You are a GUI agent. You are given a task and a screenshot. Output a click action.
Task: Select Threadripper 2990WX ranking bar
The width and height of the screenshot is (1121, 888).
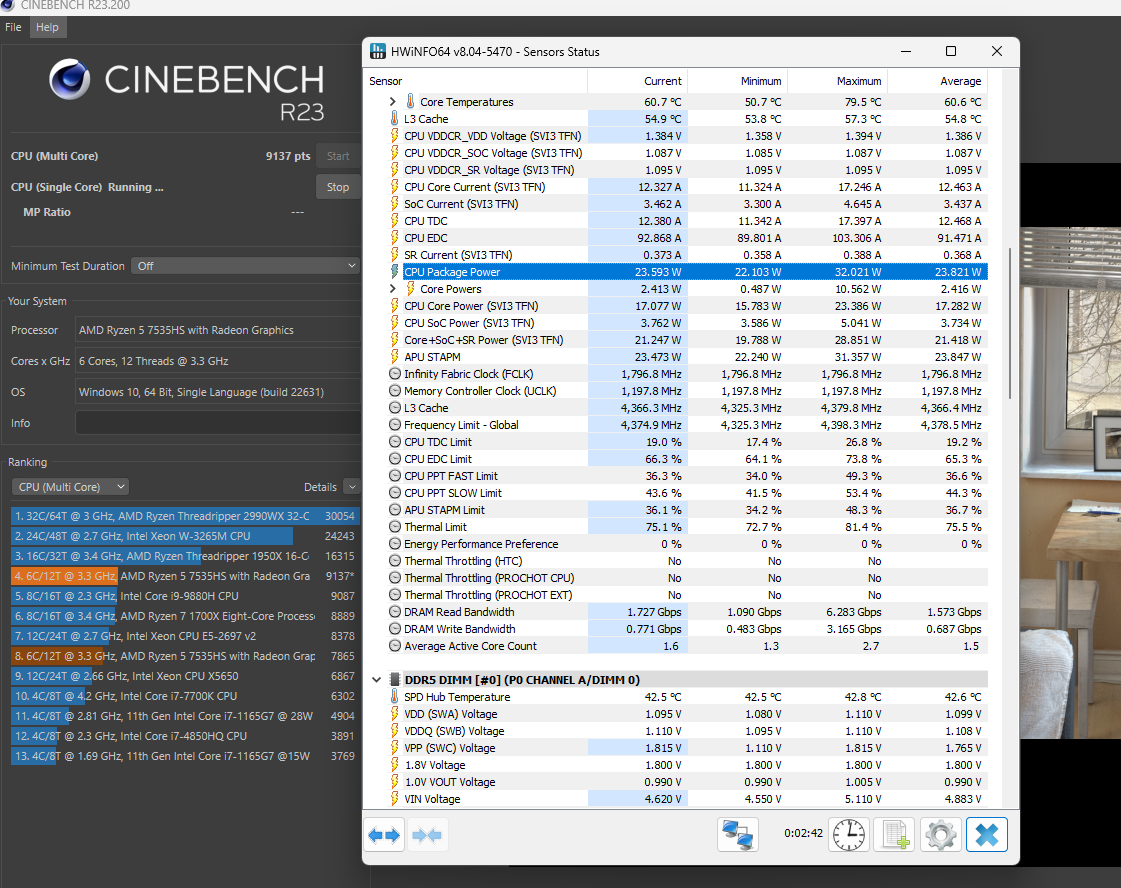pos(185,516)
